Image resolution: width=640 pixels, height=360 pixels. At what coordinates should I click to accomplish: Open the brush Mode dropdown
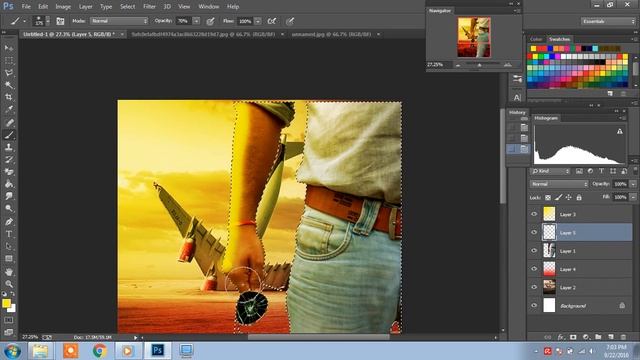coord(119,21)
